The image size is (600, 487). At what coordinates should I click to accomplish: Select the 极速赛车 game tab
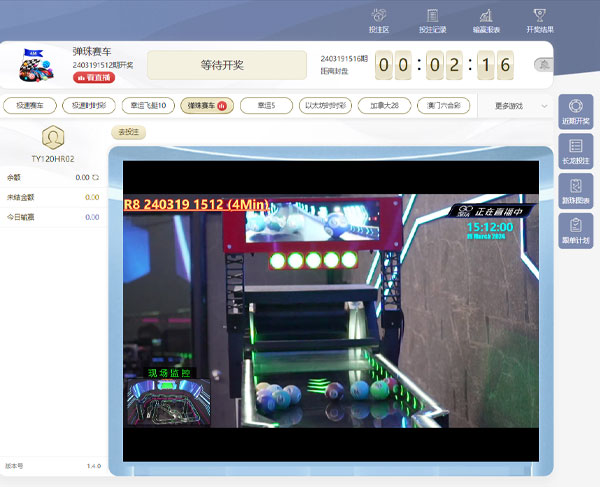coord(28,105)
